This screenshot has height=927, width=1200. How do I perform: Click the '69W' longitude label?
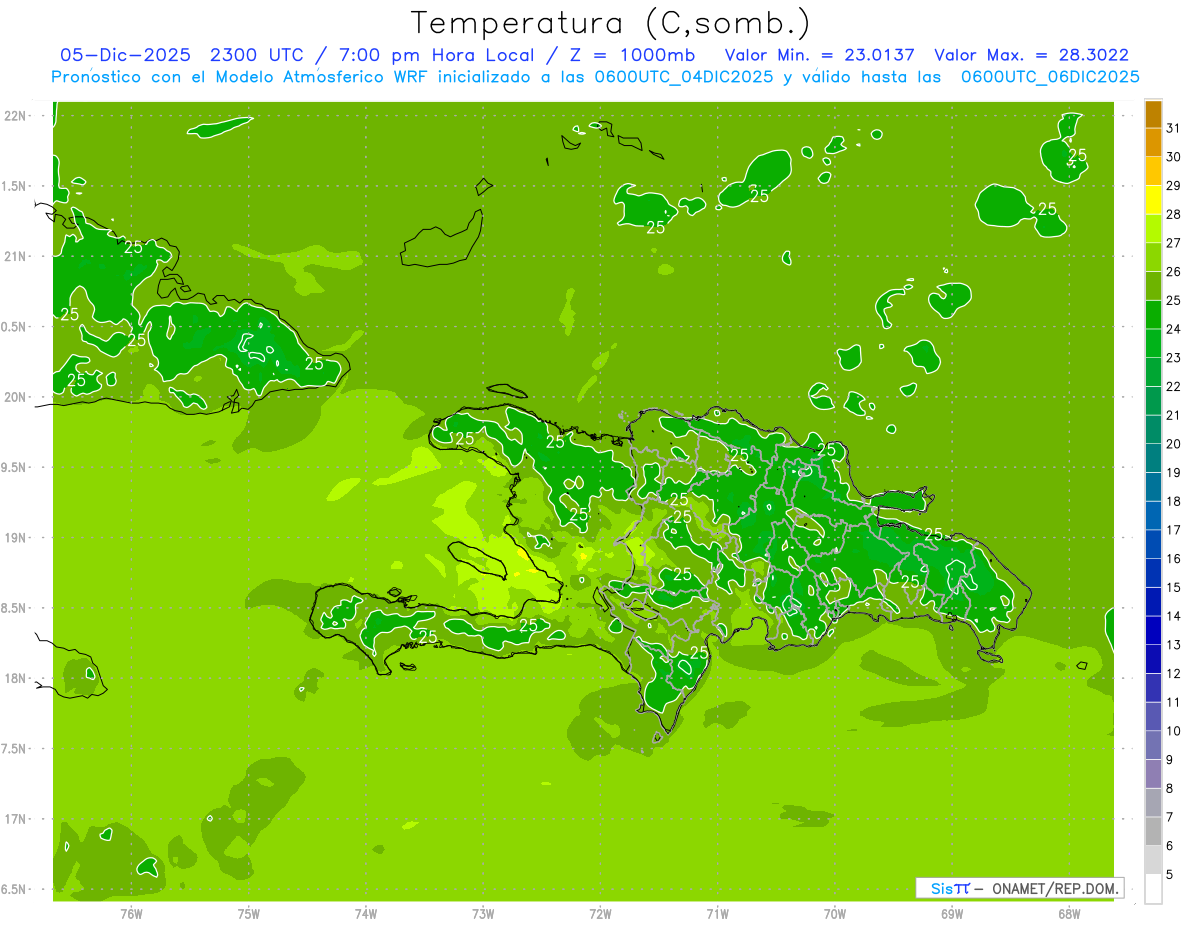(x=952, y=914)
